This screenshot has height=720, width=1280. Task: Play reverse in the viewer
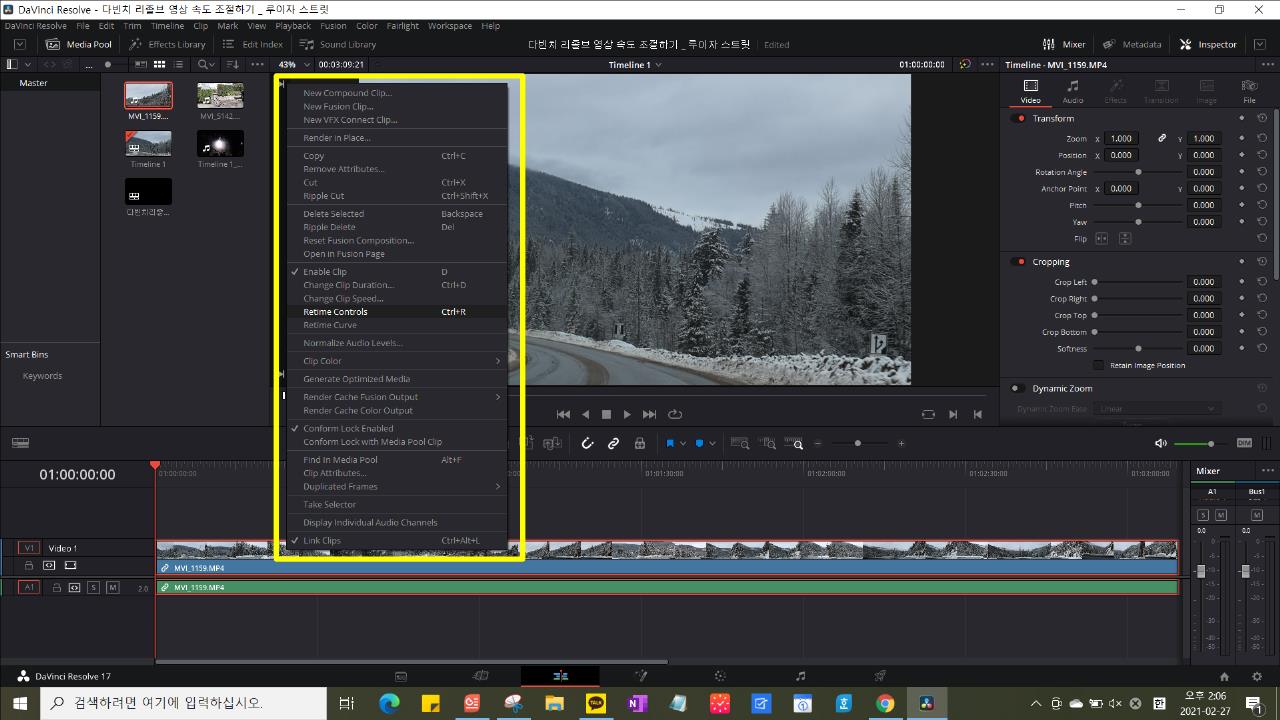click(x=586, y=414)
